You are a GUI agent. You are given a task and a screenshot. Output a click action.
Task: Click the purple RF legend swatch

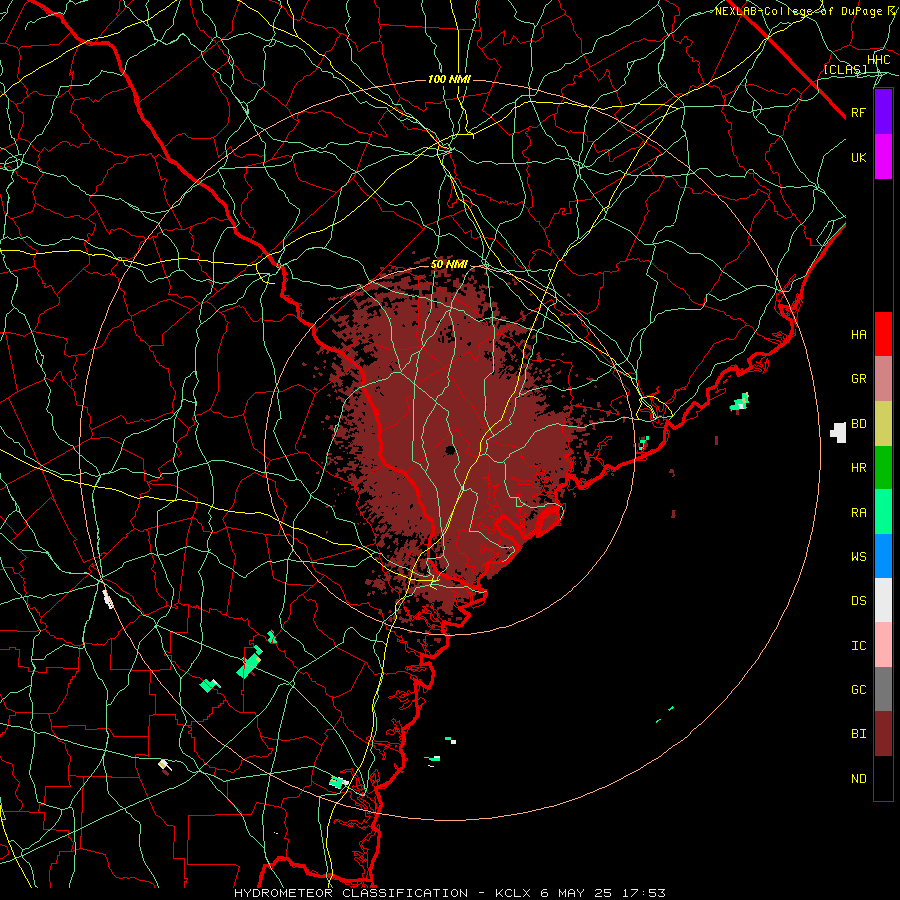click(883, 112)
